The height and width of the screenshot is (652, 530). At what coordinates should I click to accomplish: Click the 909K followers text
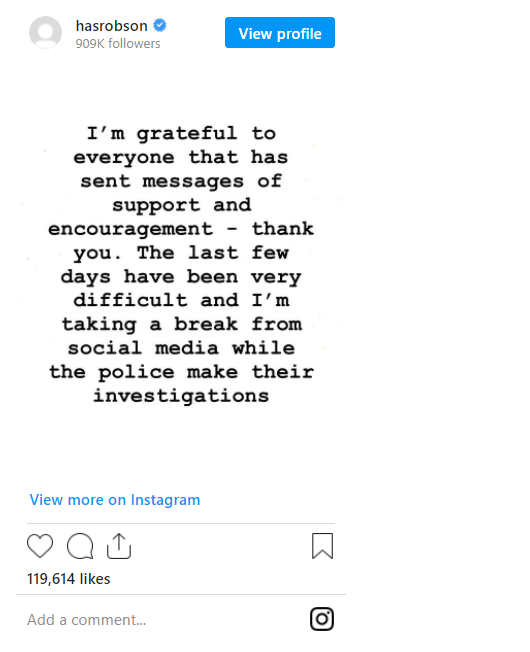pyautogui.click(x=118, y=43)
